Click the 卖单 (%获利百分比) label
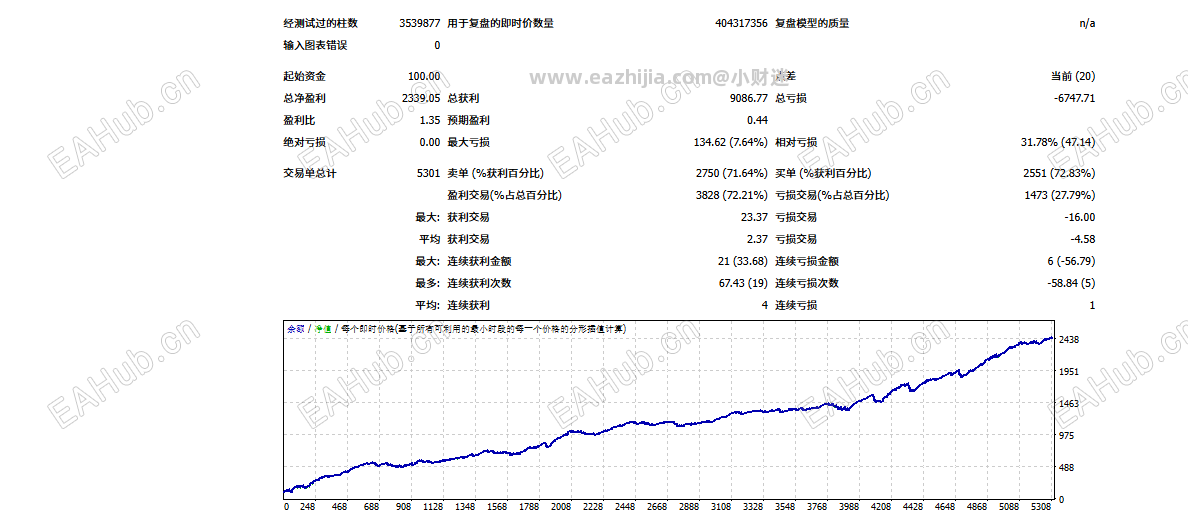The image size is (1188, 520). pos(496,174)
